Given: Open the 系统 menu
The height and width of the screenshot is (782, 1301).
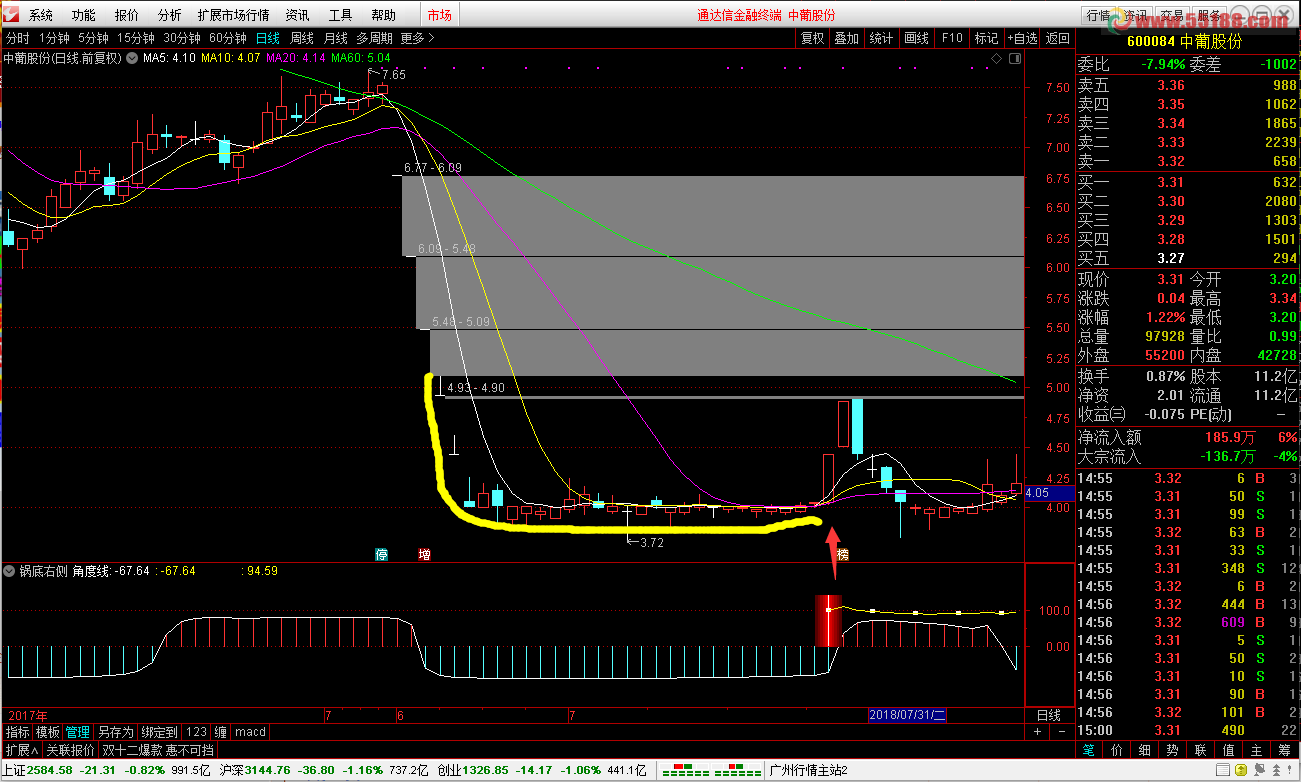Looking at the screenshot, I should point(41,15).
